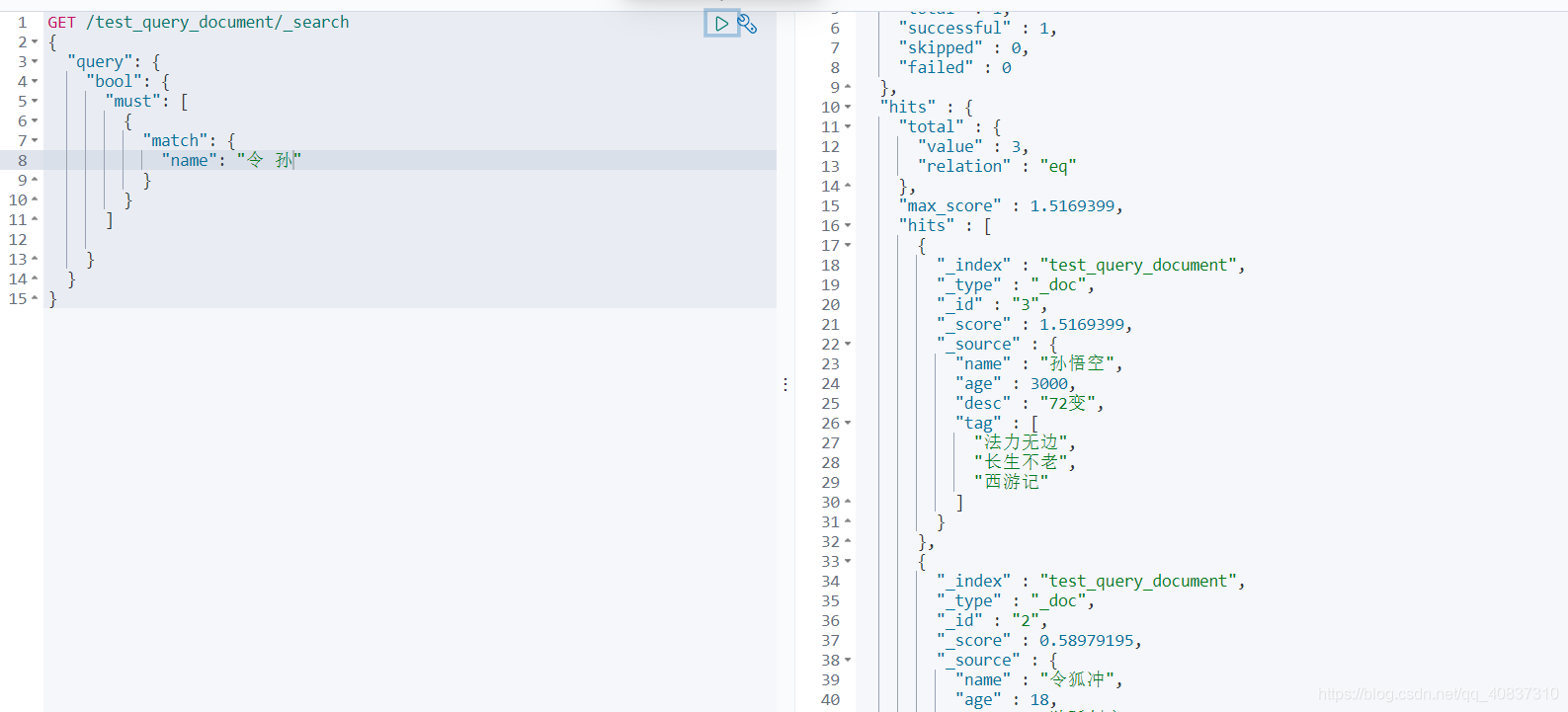Collapse the "bool" block at line 4
Screen dimensions: 1568x712
point(35,81)
